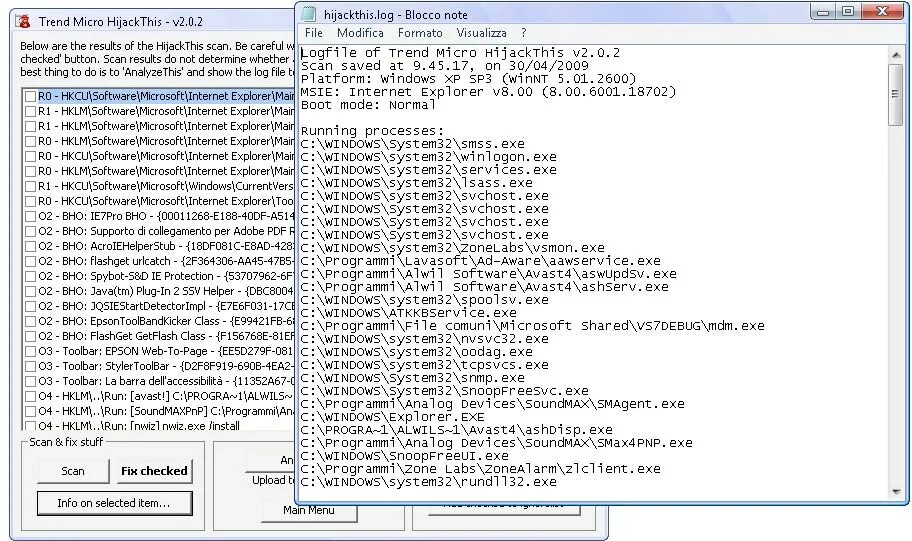Click the 'Platform: Windows XP SP3' line
Screen dimensions: 912x541
pos(468,79)
